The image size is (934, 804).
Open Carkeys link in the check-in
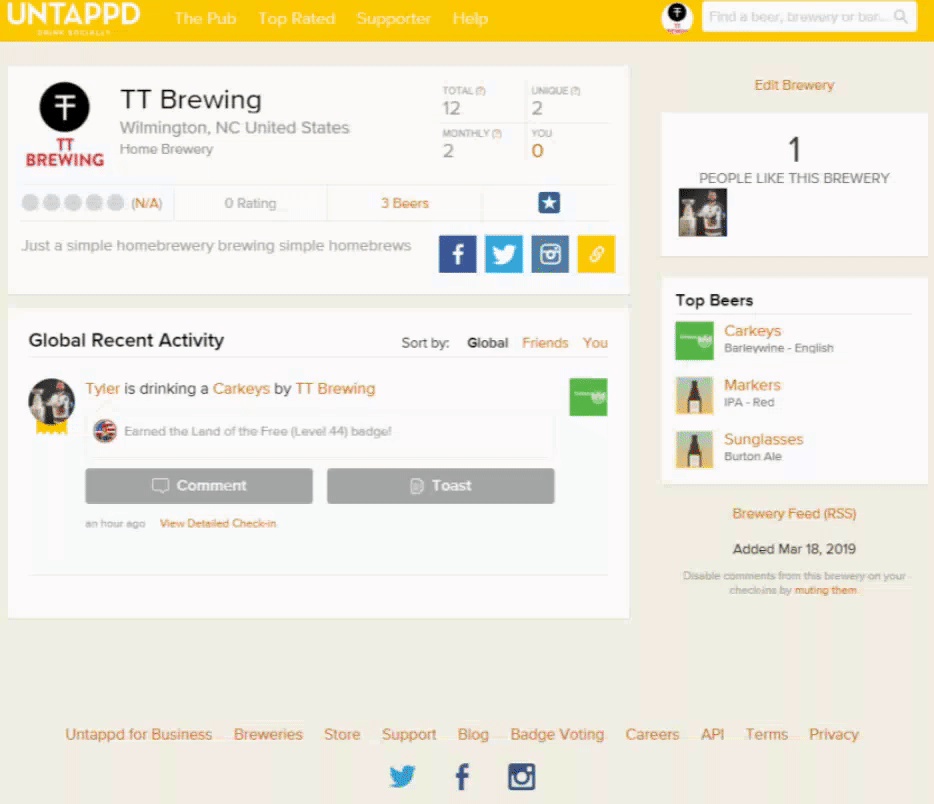[x=241, y=388]
